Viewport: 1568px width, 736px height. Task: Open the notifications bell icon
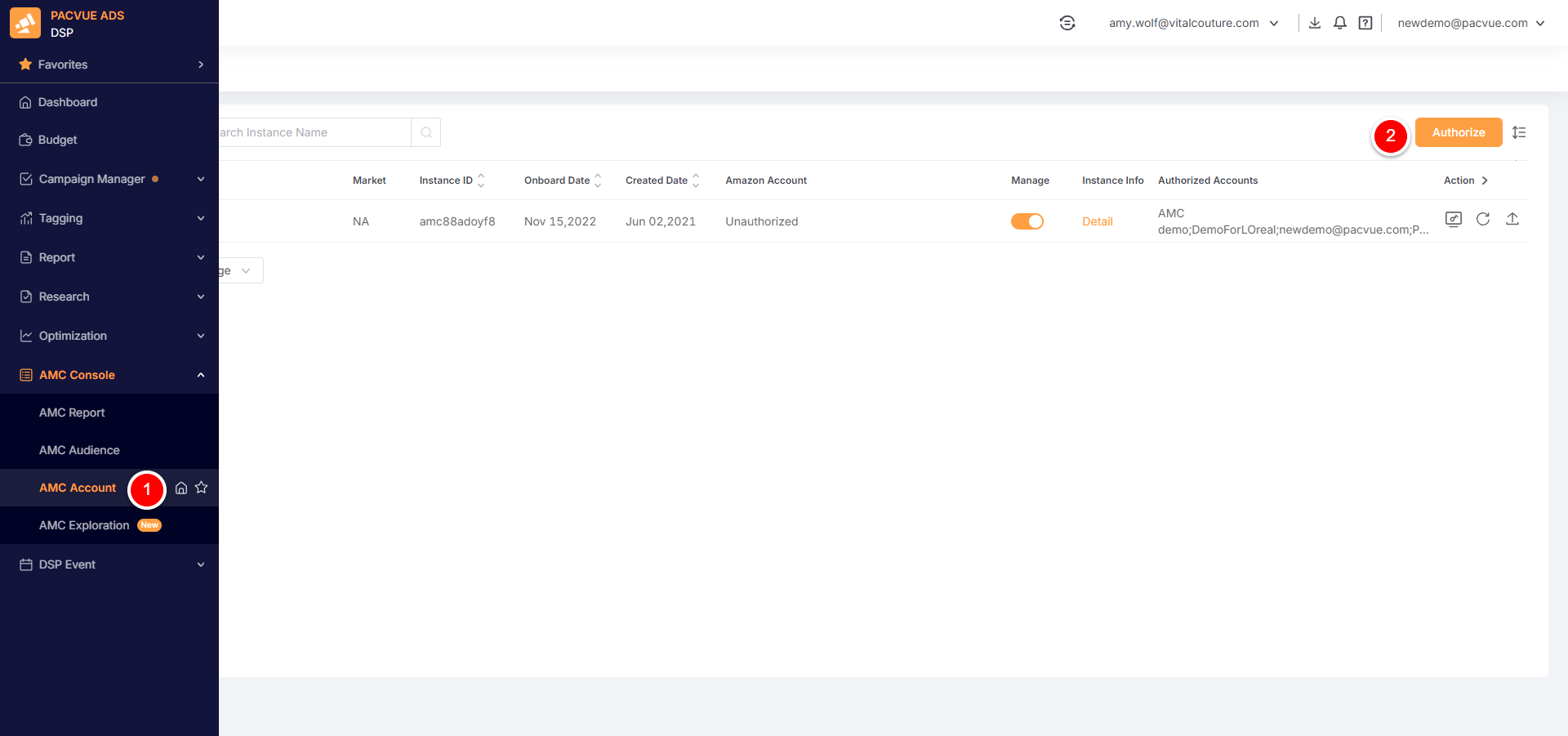[x=1340, y=23]
